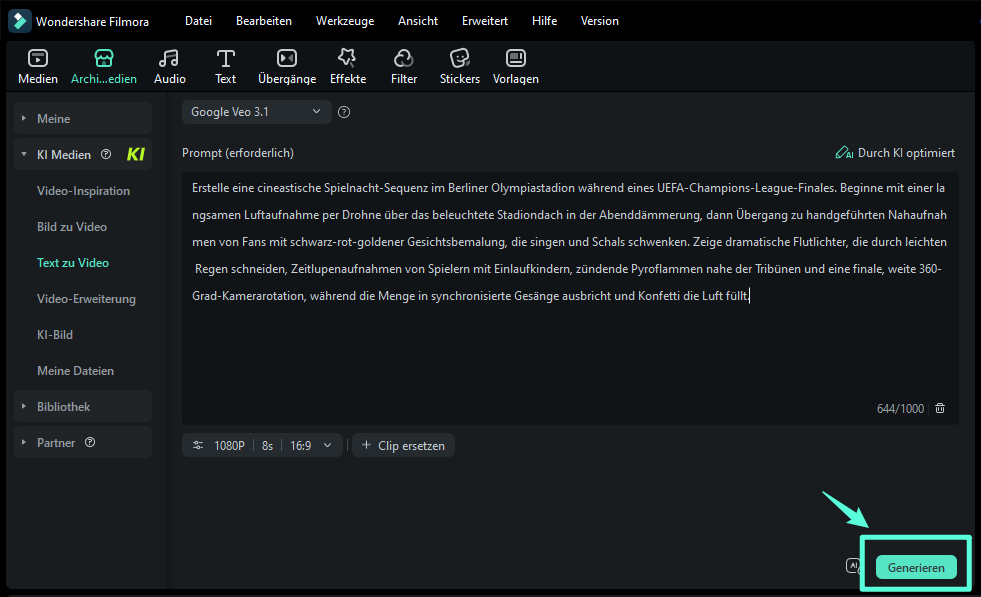This screenshot has height=597, width=981.
Task: Click Durch KI optimiert
Action: tap(895, 153)
